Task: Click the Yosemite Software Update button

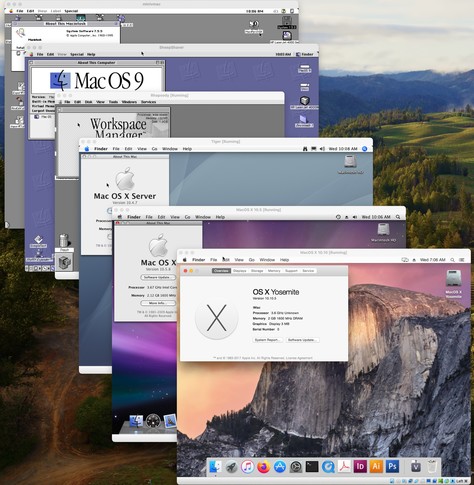Action: [302, 340]
